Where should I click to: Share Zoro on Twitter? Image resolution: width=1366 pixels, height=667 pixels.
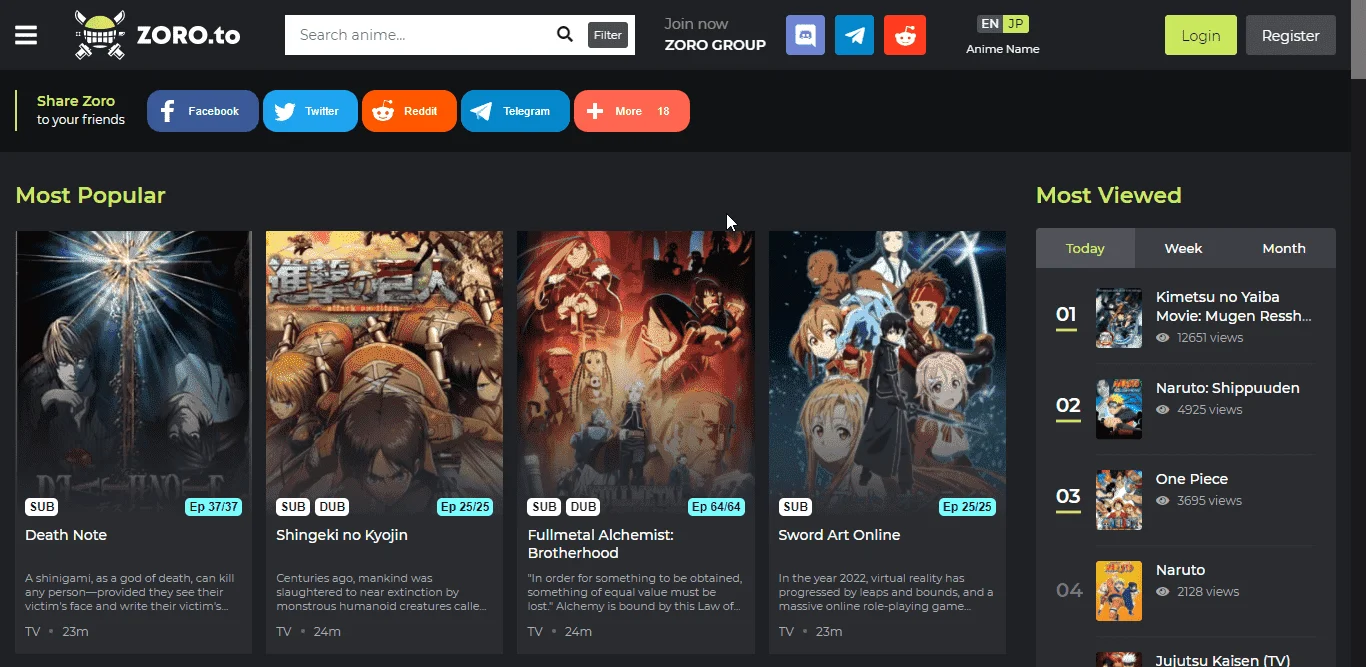[310, 111]
